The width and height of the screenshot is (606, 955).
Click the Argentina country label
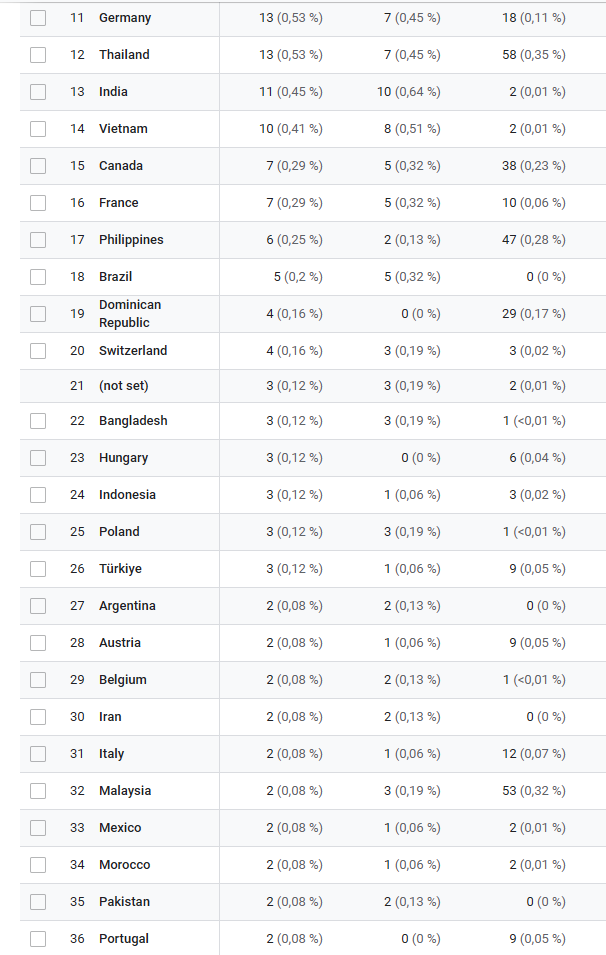point(127,606)
